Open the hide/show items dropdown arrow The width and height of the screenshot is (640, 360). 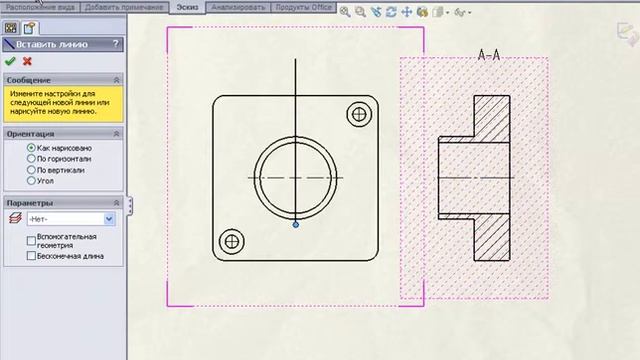pyautogui.click(x=470, y=13)
